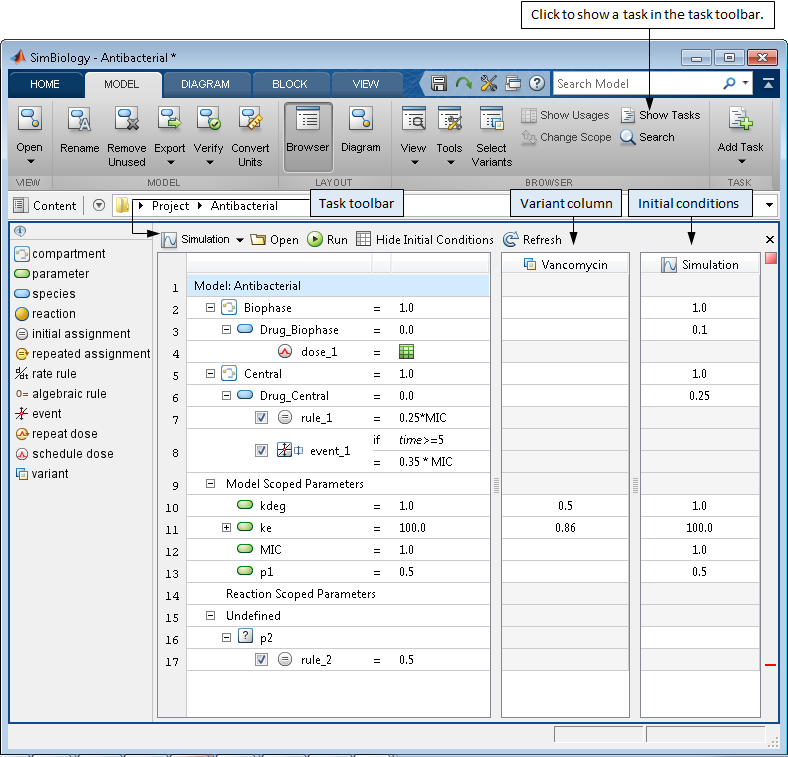788x757 pixels.
Task: Click the Preferences tools icon
Action: point(488,83)
